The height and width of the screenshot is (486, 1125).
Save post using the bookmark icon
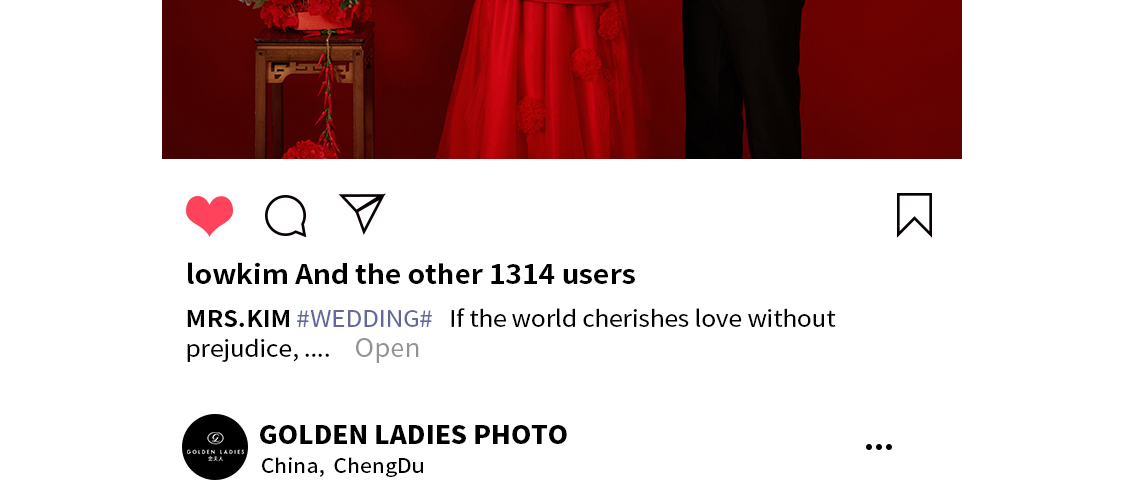pyautogui.click(x=914, y=215)
